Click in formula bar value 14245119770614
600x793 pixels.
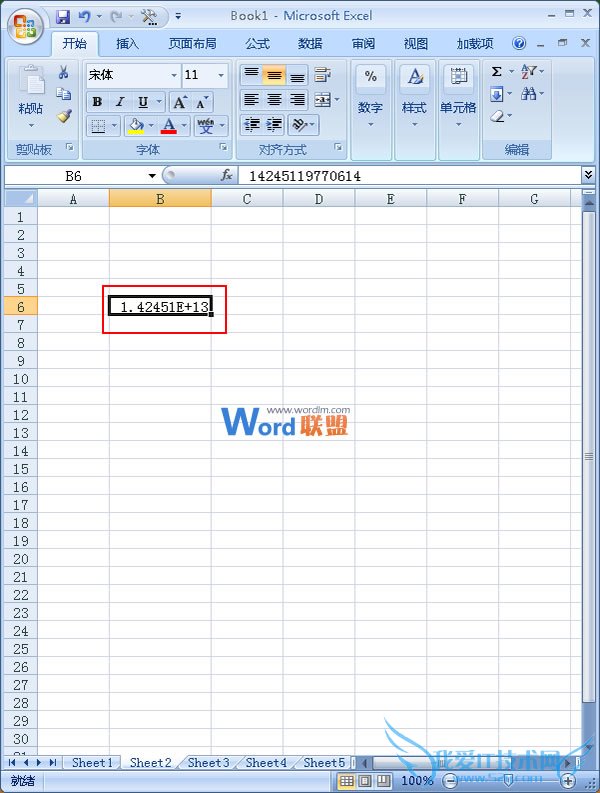[x=305, y=176]
